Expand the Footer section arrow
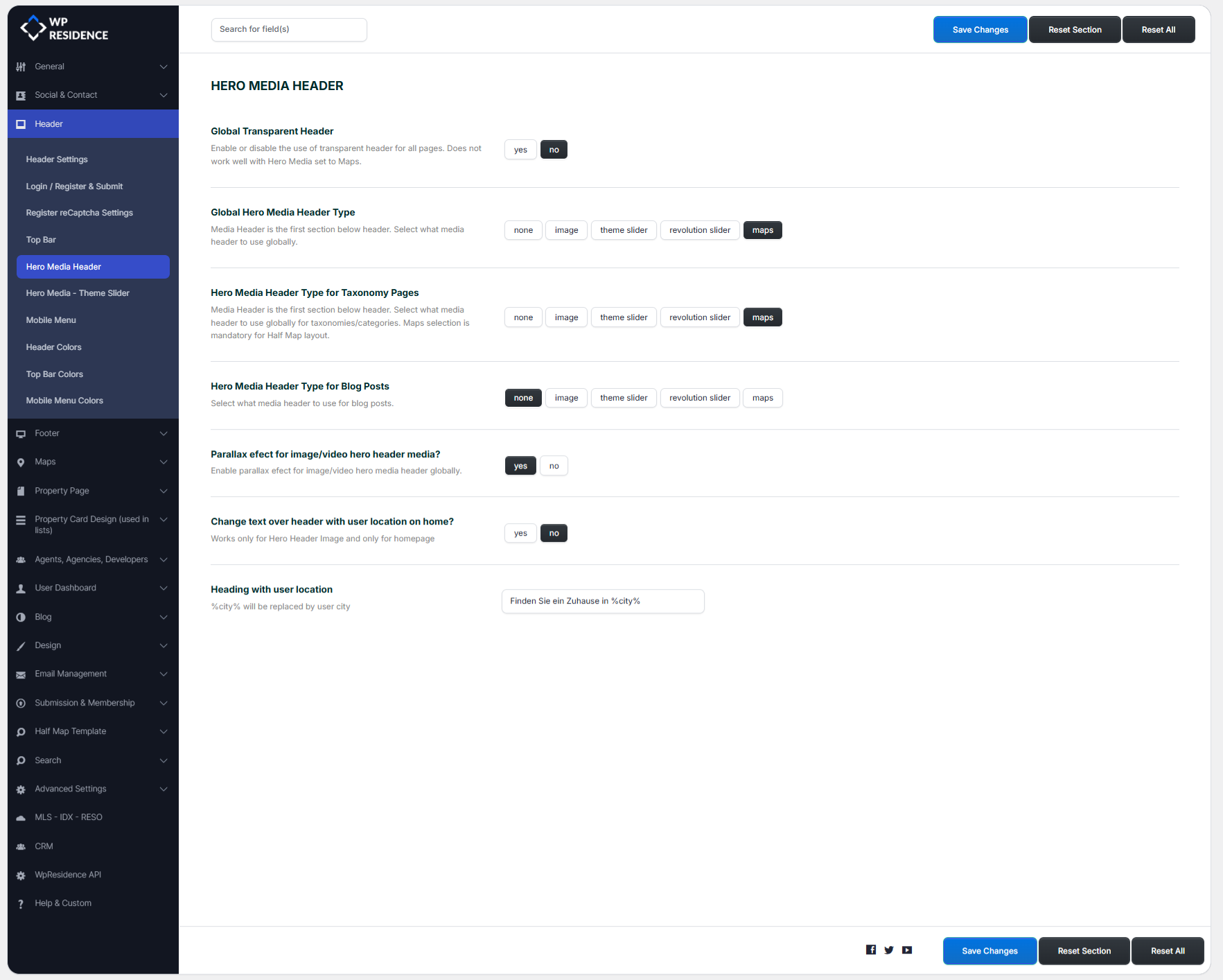 [x=164, y=434]
